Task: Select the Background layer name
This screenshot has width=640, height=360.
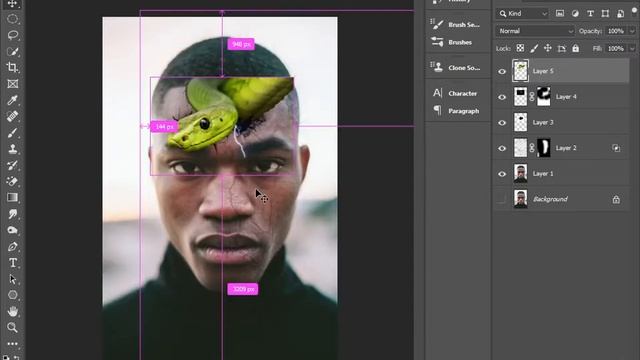Action: tap(550, 199)
